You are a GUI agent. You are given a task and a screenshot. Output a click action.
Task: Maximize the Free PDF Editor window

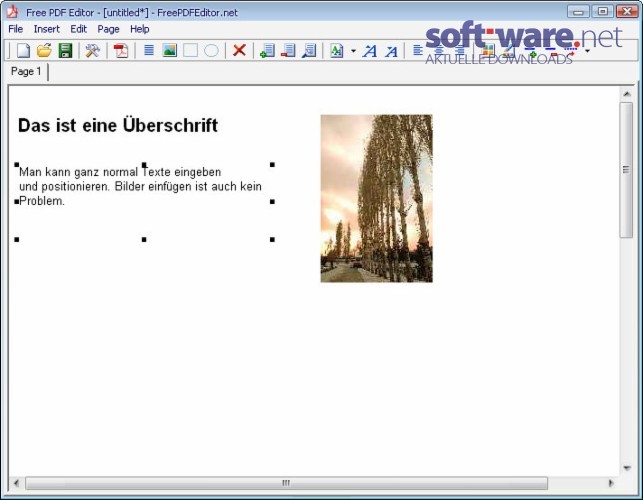603,11
